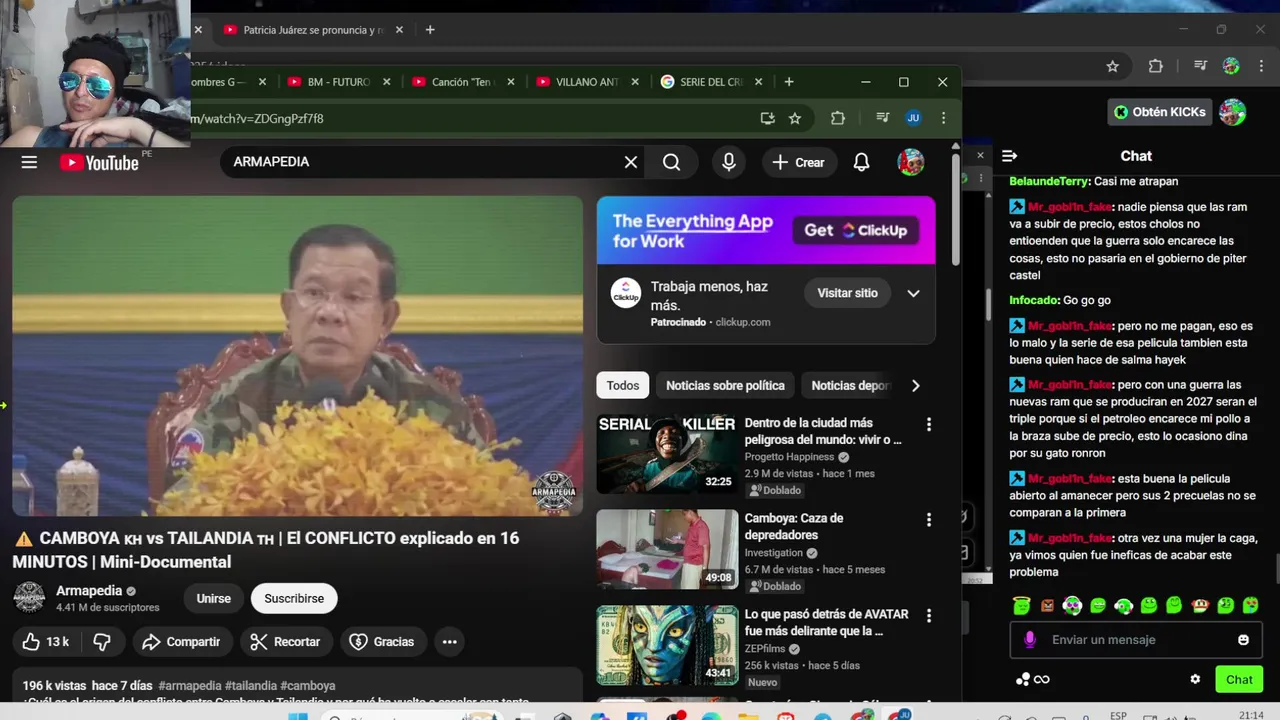Install or cast via the address-bar screen icon
1280x720 pixels.
tap(767, 118)
